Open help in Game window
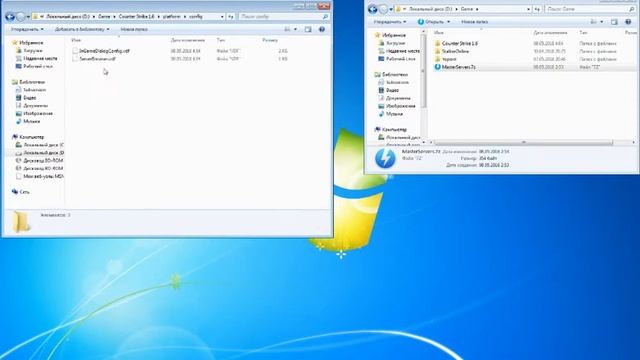 point(628,22)
